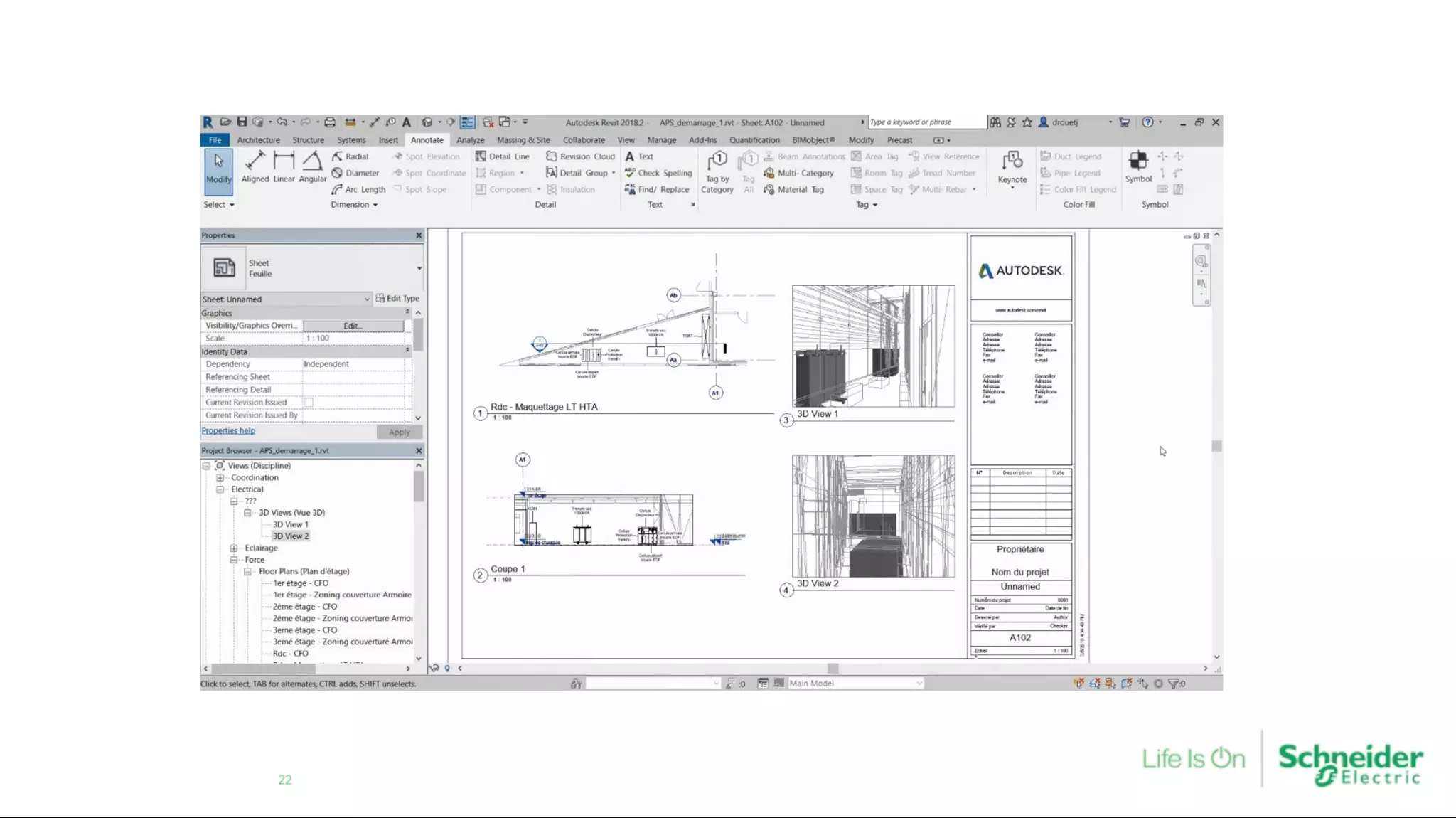This screenshot has height=818, width=1456.
Task: Click the Undo arrow icon
Action: [x=282, y=122]
